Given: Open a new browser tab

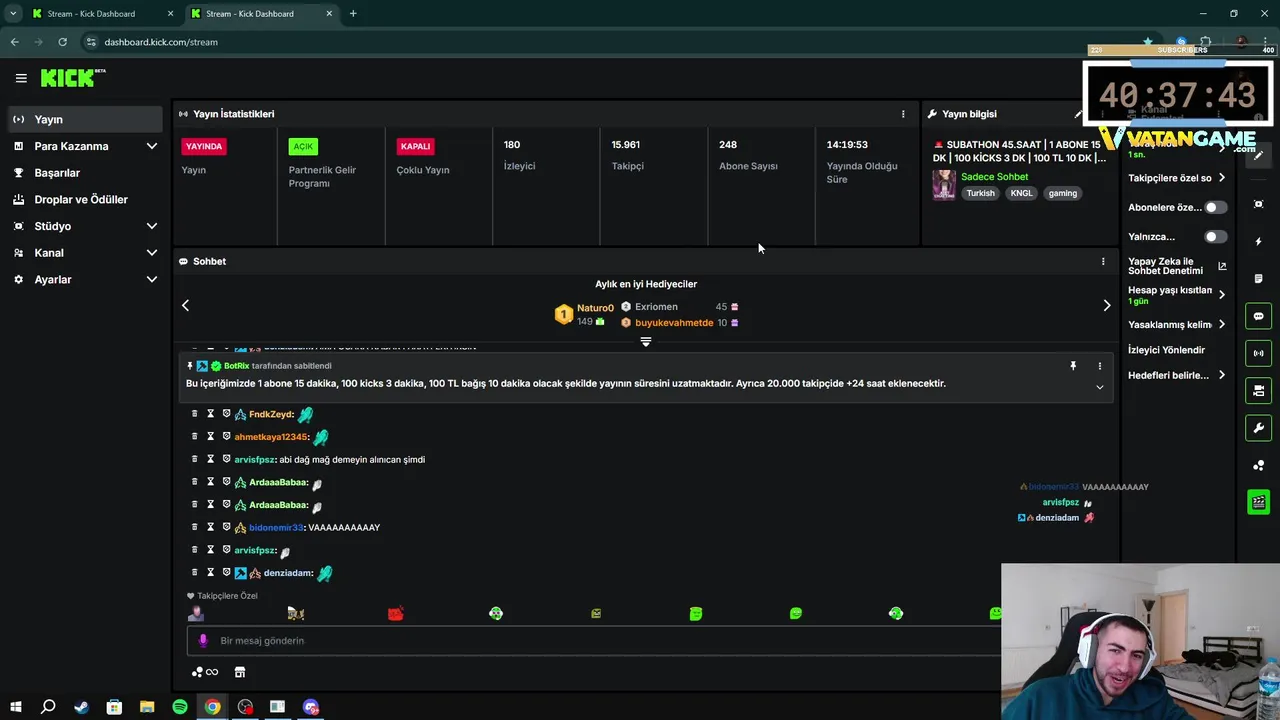Looking at the screenshot, I should tap(353, 14).
